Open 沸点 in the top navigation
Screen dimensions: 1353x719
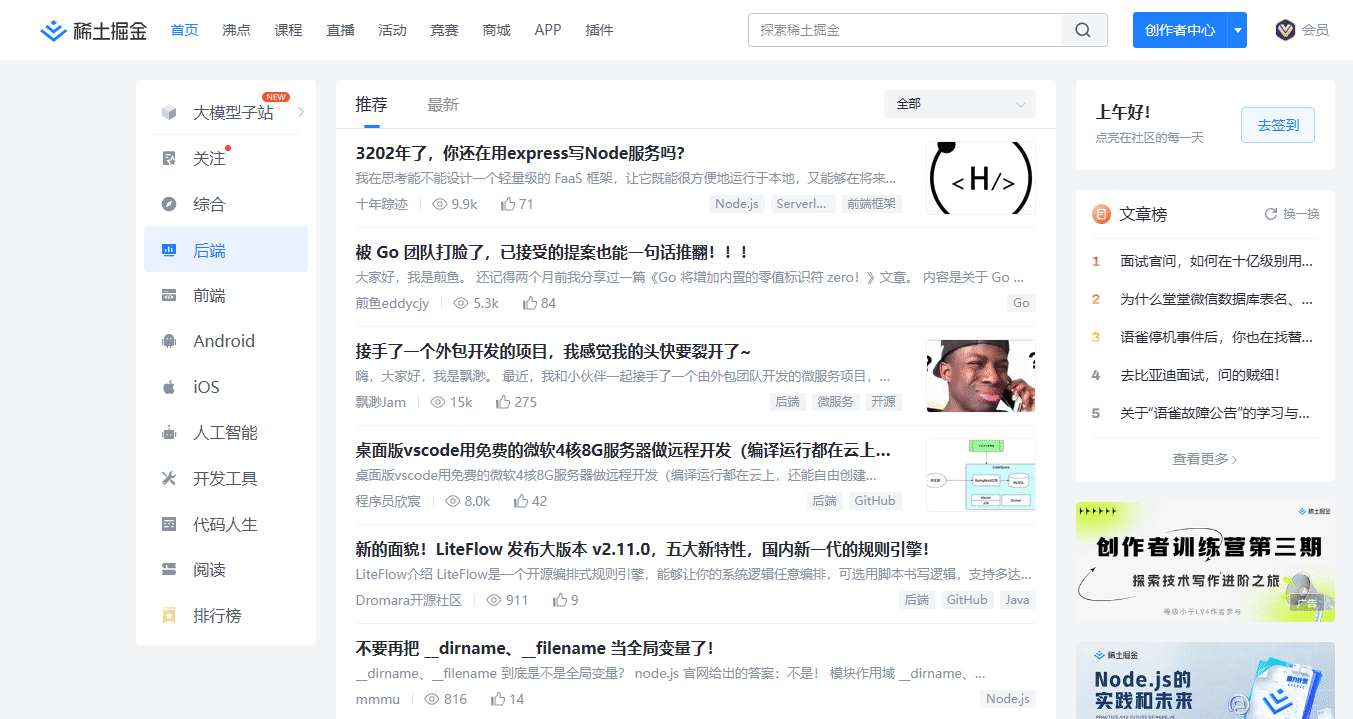pyautogui.click(x=236, y=30)
